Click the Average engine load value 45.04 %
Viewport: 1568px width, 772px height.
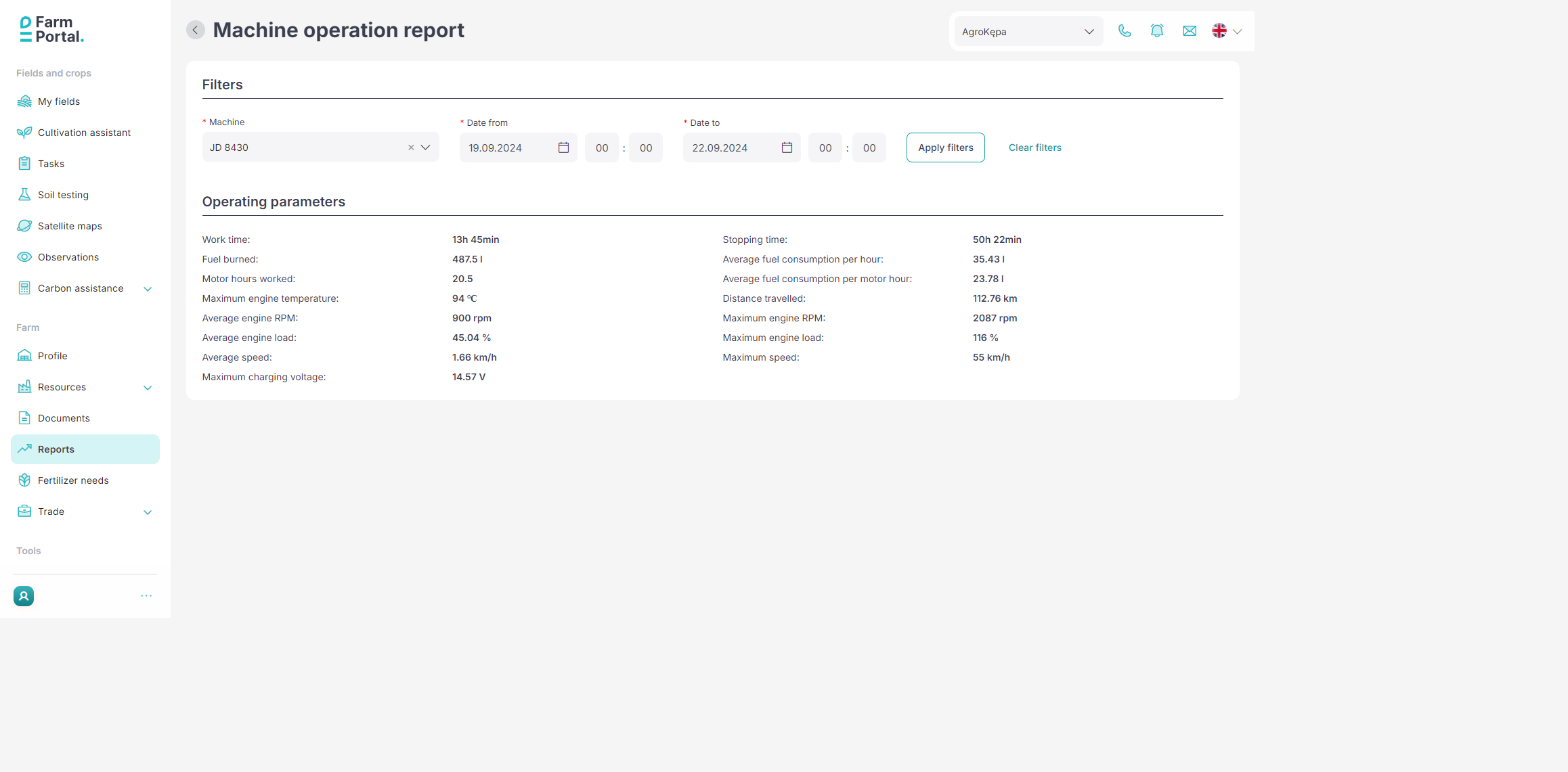(471, 338)
